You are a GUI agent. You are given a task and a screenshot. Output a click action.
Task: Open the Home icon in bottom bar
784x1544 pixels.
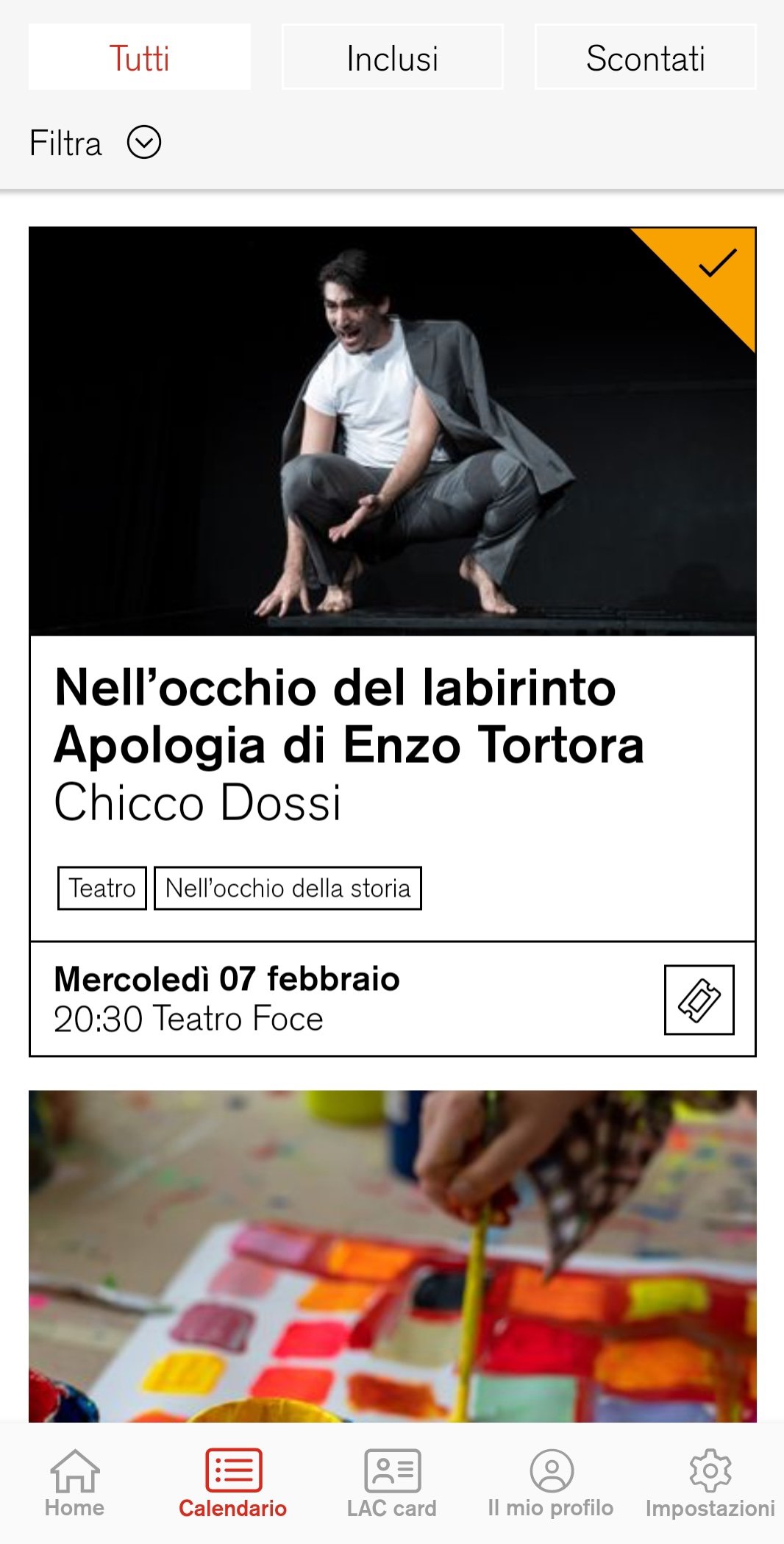74,1471
